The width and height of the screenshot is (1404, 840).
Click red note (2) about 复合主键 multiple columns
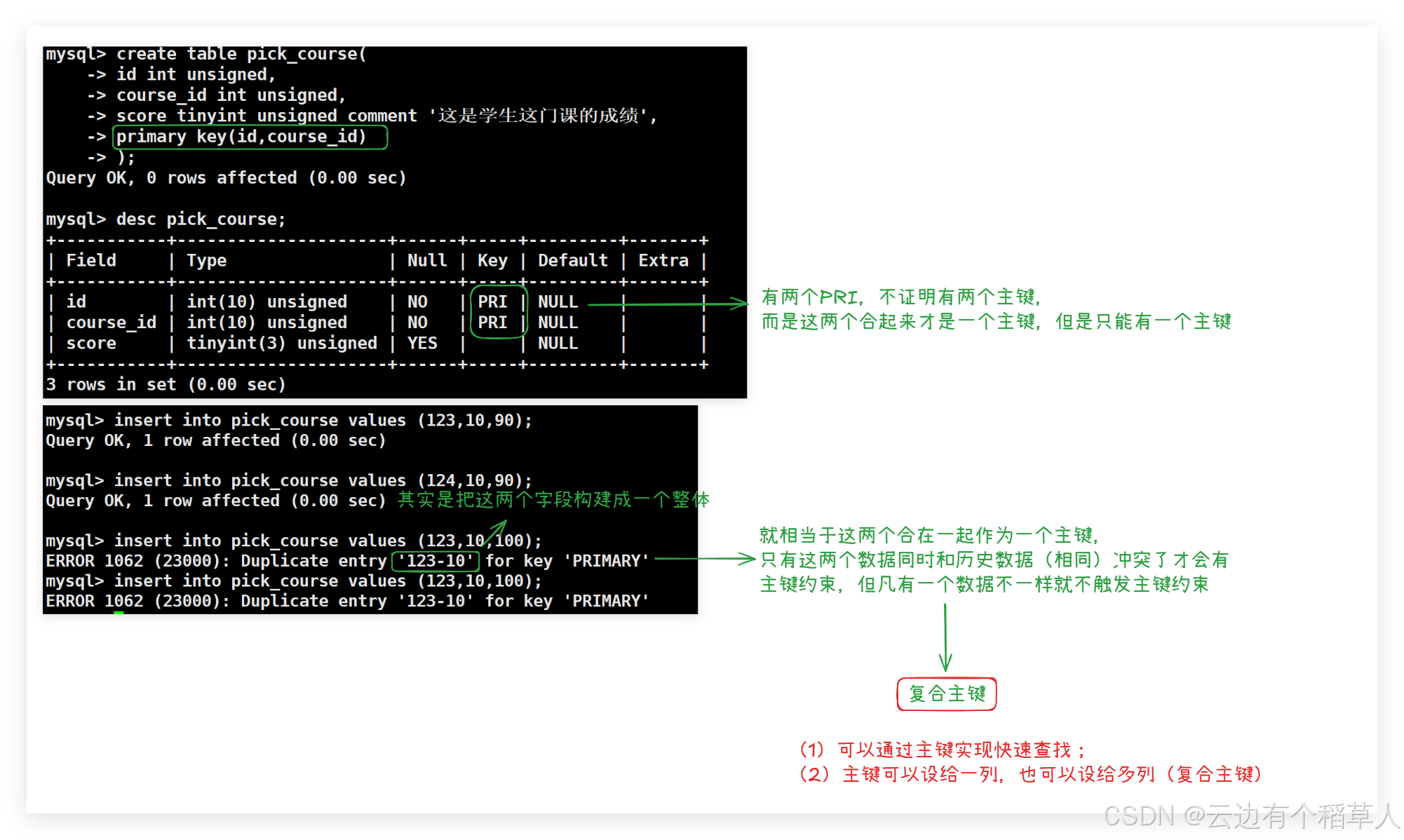coord(1030,775)
